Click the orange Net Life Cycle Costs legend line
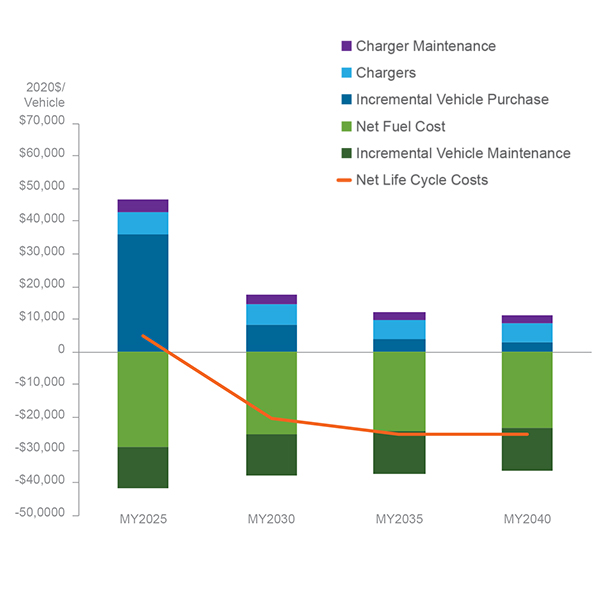Image resolution: width=600 pixels, height=600 pixels. 346,180
